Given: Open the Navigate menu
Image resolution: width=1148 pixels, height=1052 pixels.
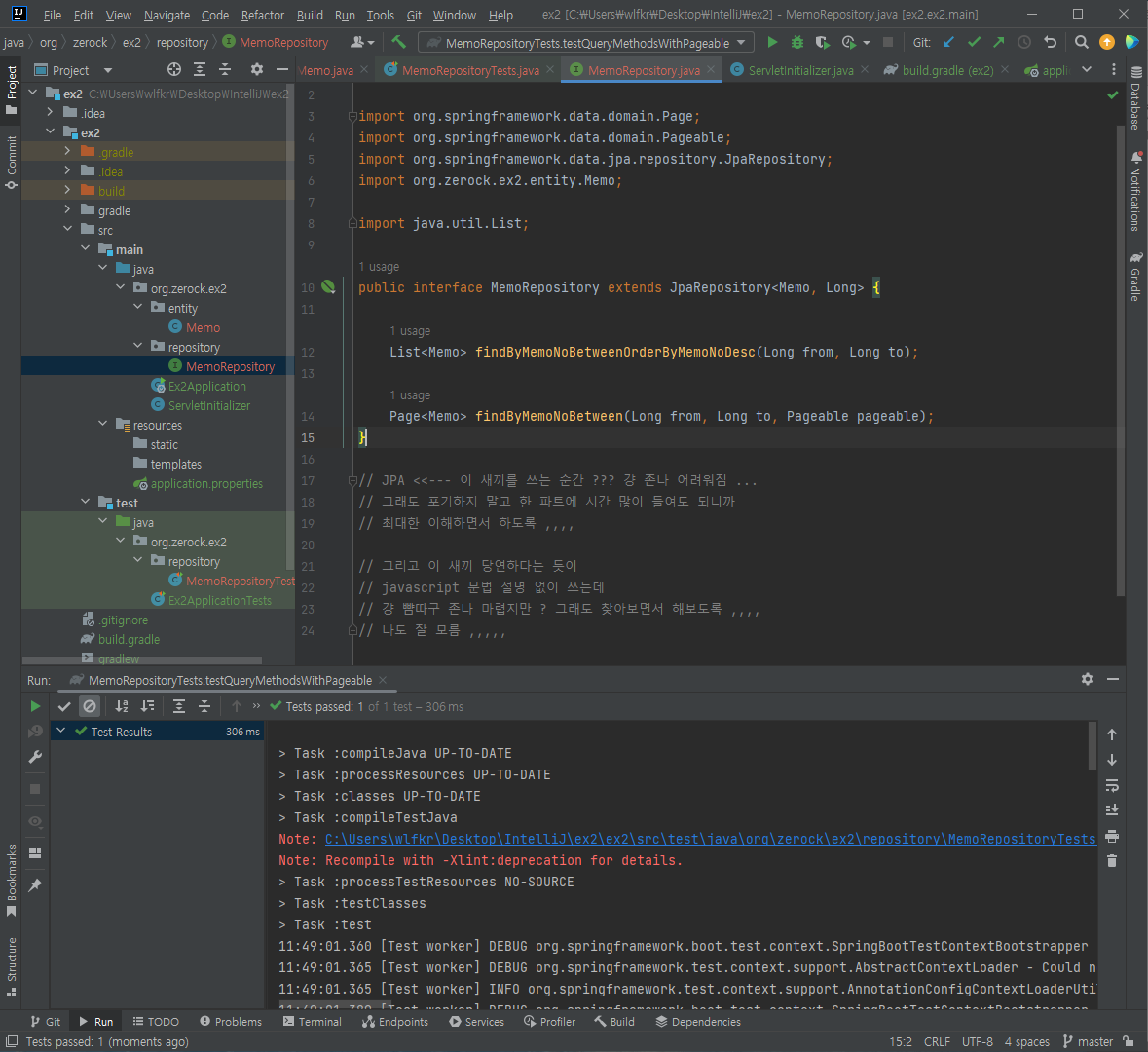Looking at the screenshot, I should [167, 15].
